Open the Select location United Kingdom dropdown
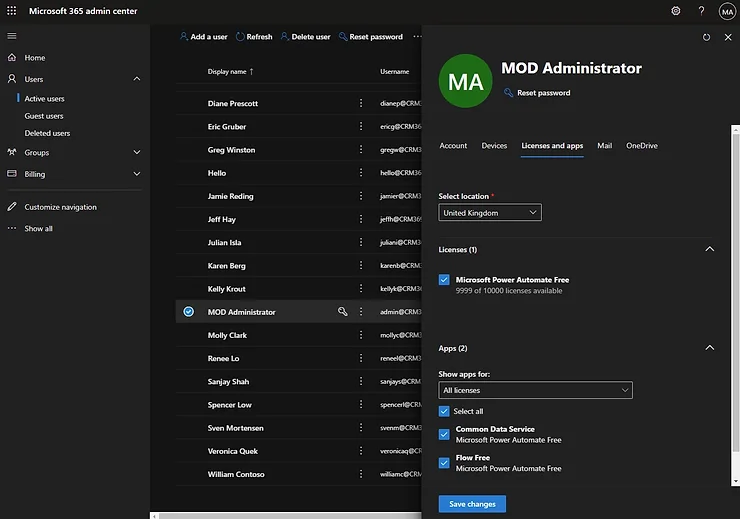 click(490, 212)
